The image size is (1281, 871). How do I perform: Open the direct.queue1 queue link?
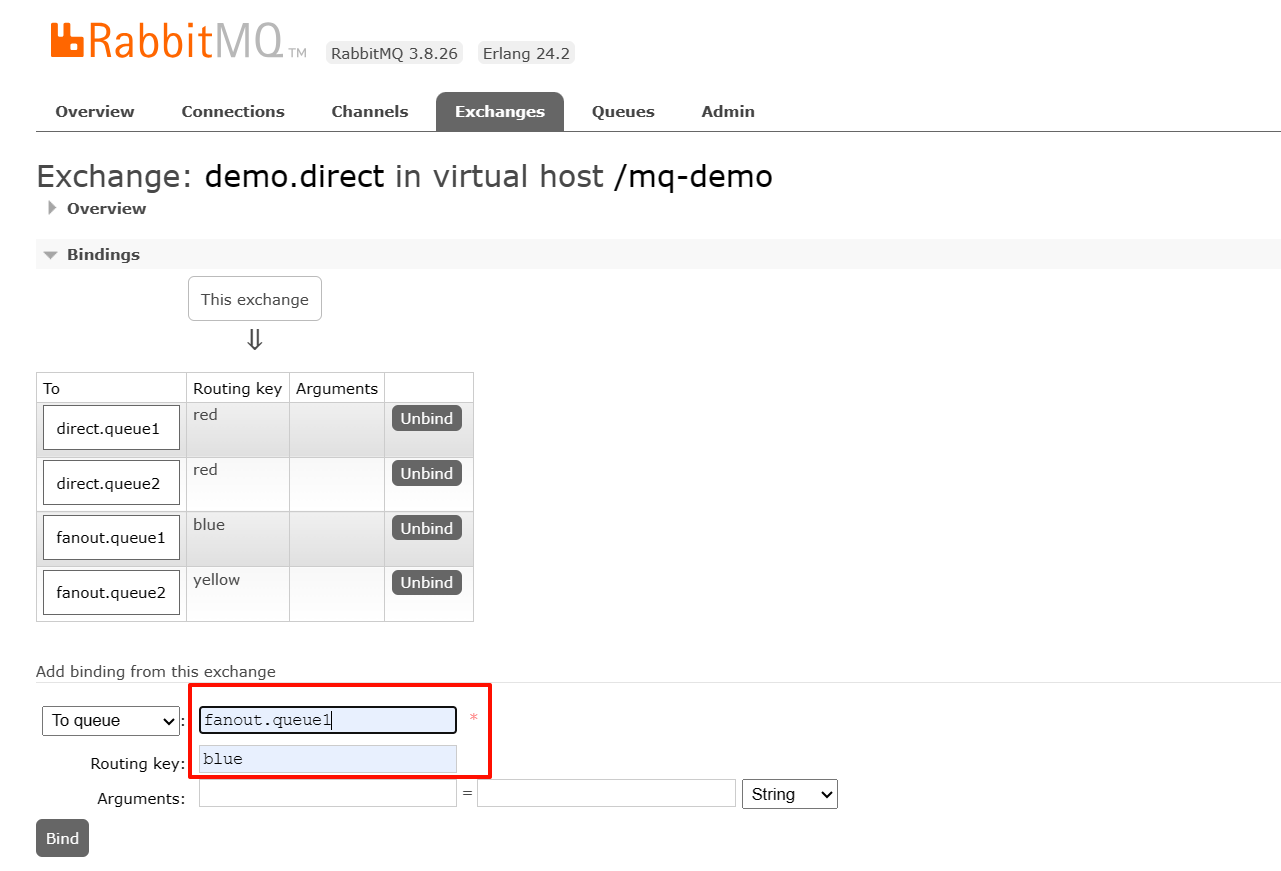click(x=111, y=428)
